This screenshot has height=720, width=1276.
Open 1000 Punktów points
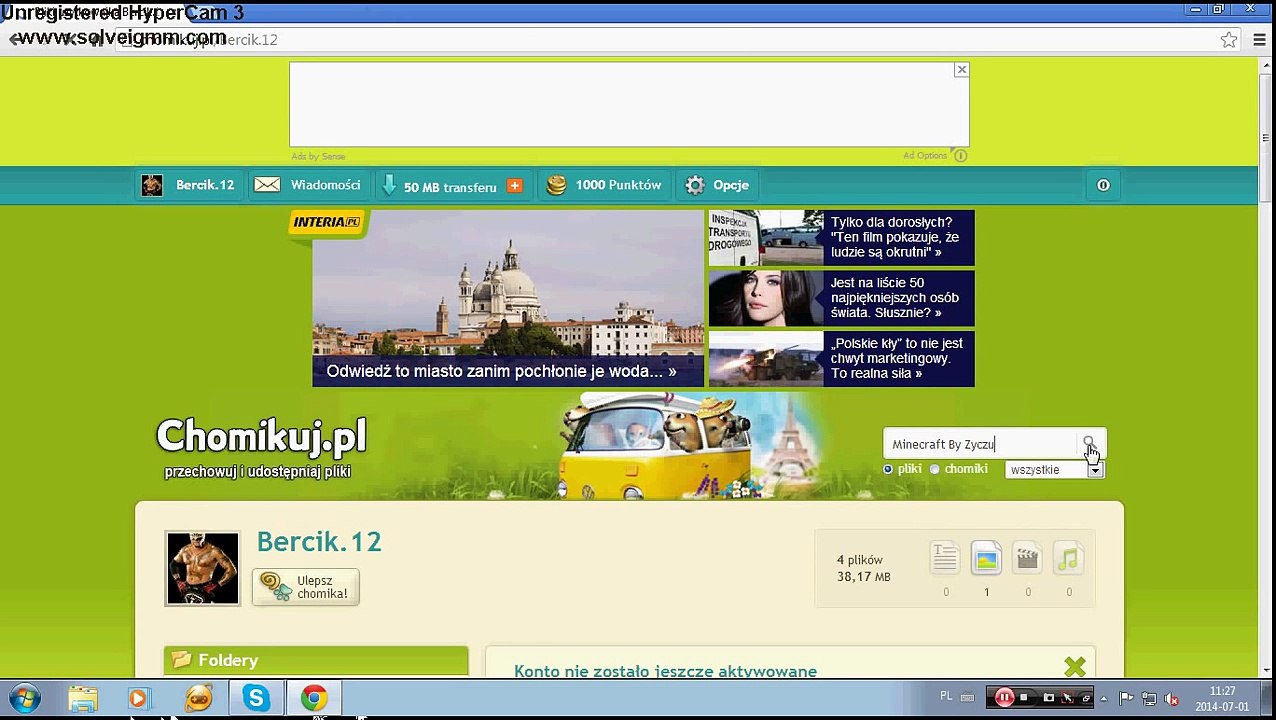coord(603,185)
